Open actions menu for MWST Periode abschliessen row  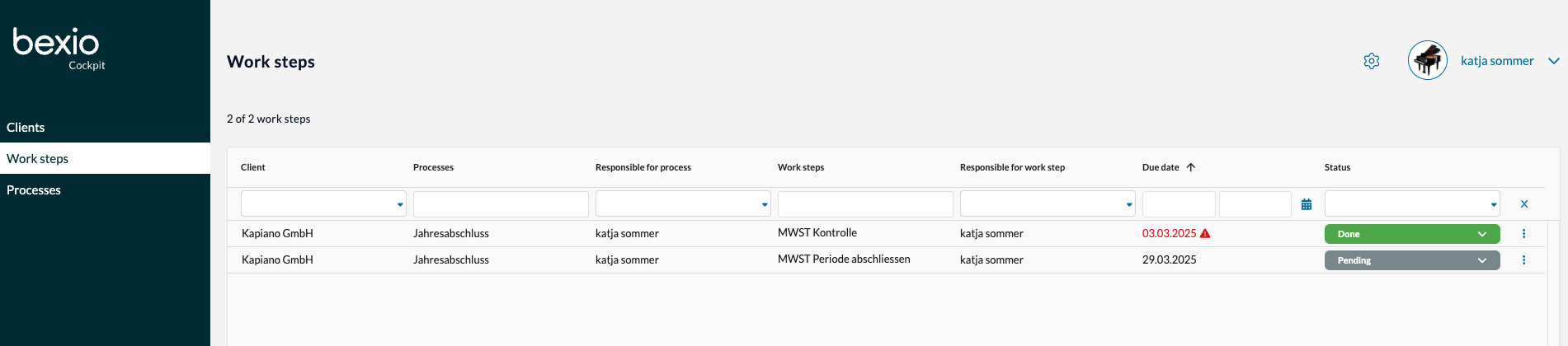(x=1523, y=260)
